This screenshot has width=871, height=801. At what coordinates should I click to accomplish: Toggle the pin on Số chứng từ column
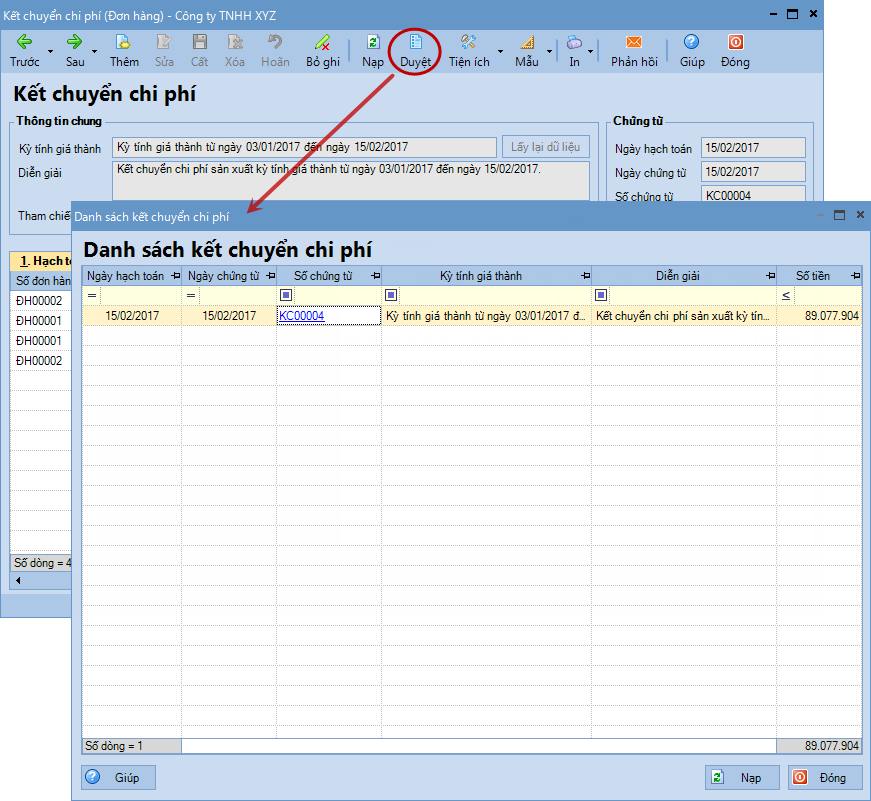coord(375,276)
